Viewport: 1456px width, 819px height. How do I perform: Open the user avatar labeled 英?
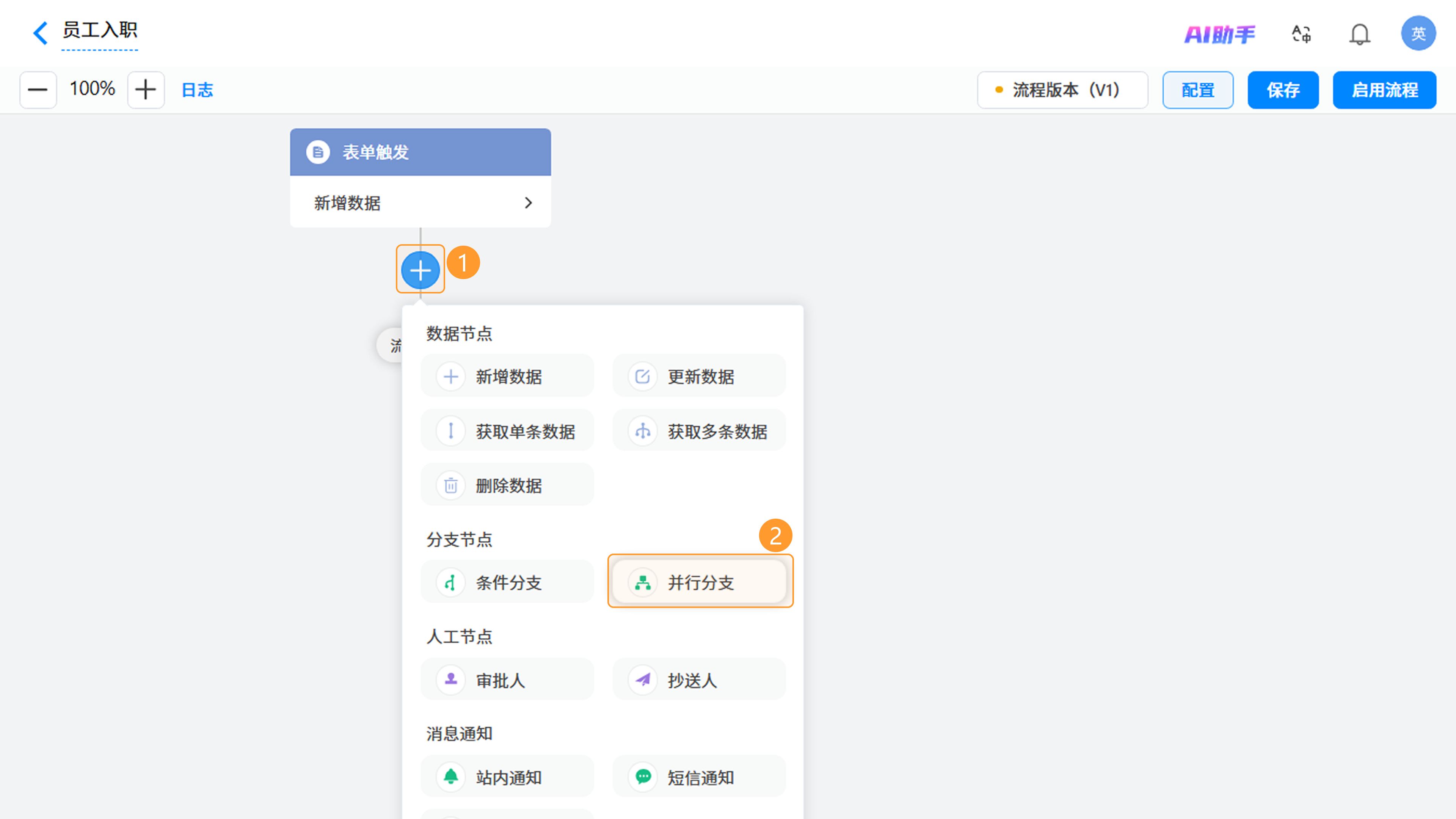pos(1418,33)
